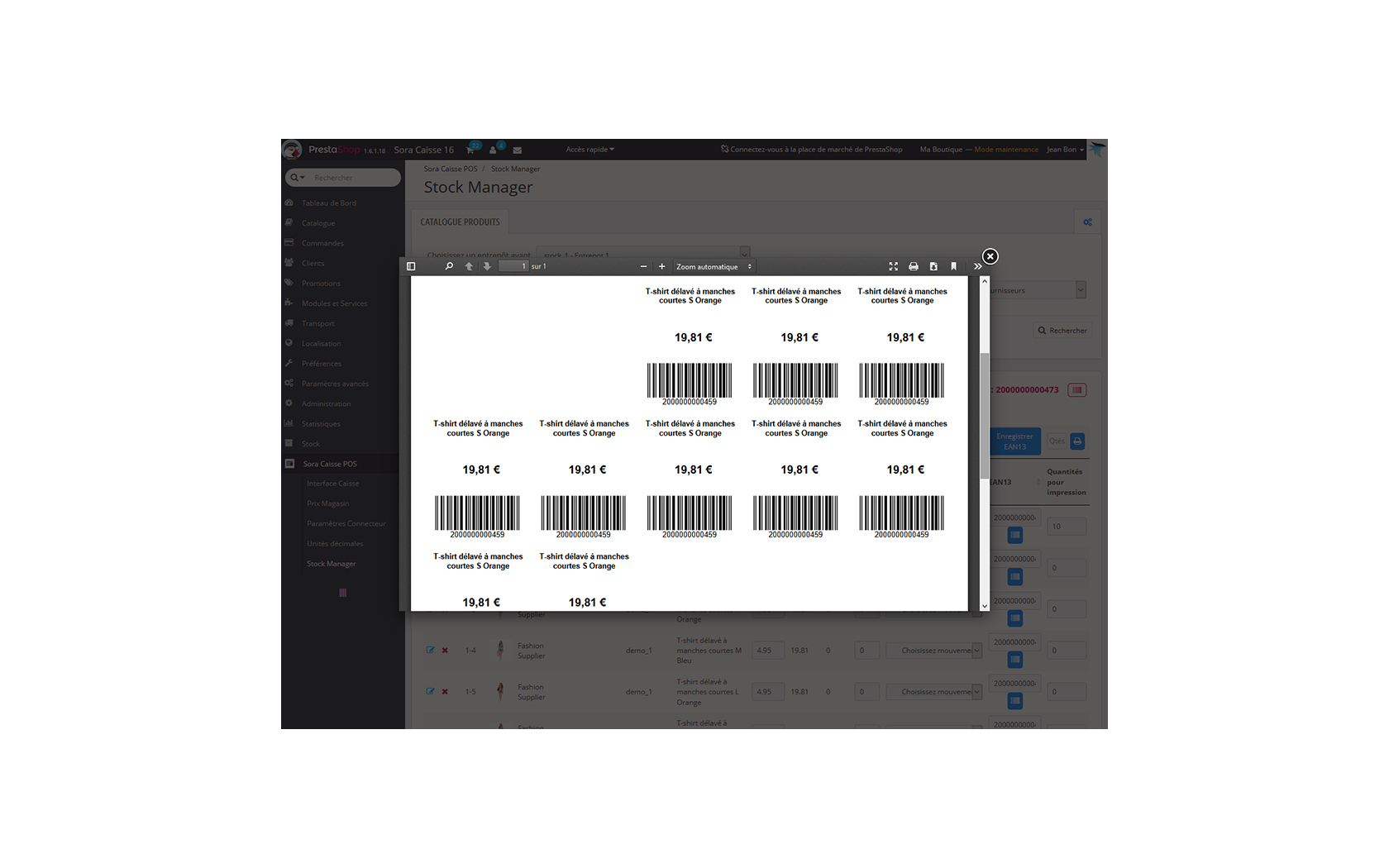This screenshot has height=868, width=1389.
Task: Click the Sora Caisse POS breadcrumb
Action: click(451, 169)
